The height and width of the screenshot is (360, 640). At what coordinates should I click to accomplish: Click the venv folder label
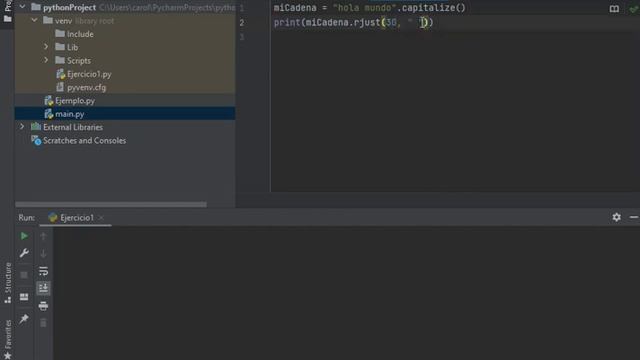[63, 20]
